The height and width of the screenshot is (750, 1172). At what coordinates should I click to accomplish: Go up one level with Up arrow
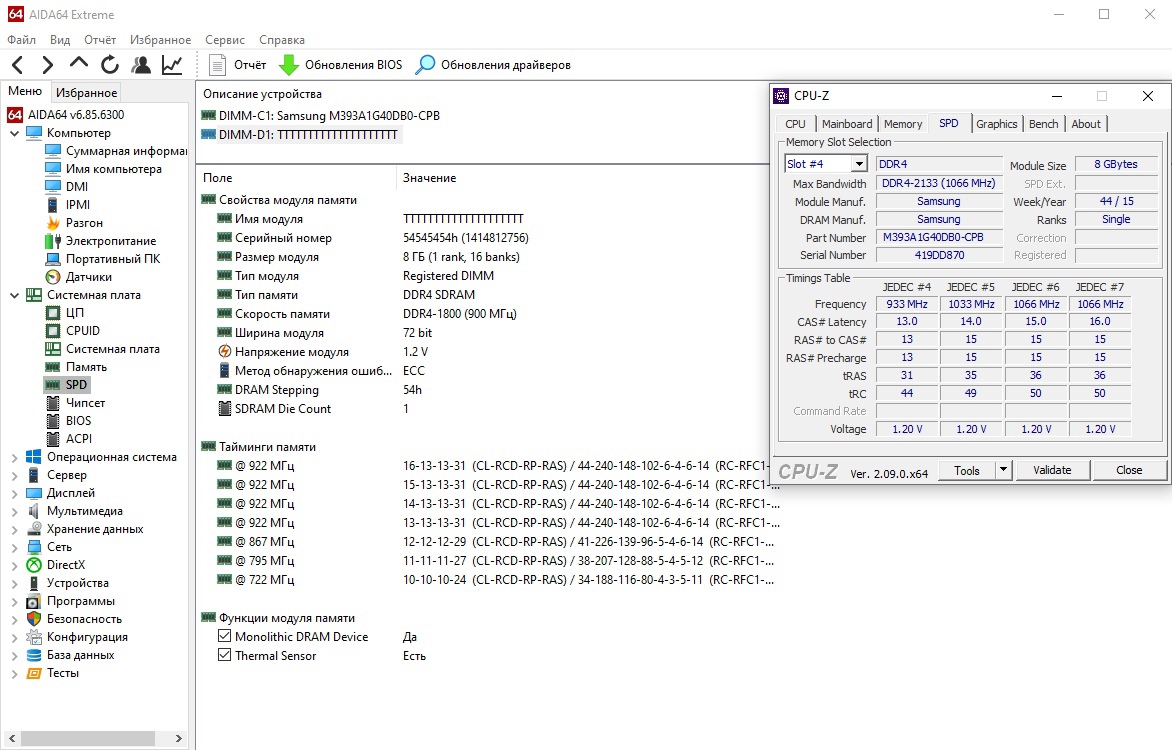(78, 64)
